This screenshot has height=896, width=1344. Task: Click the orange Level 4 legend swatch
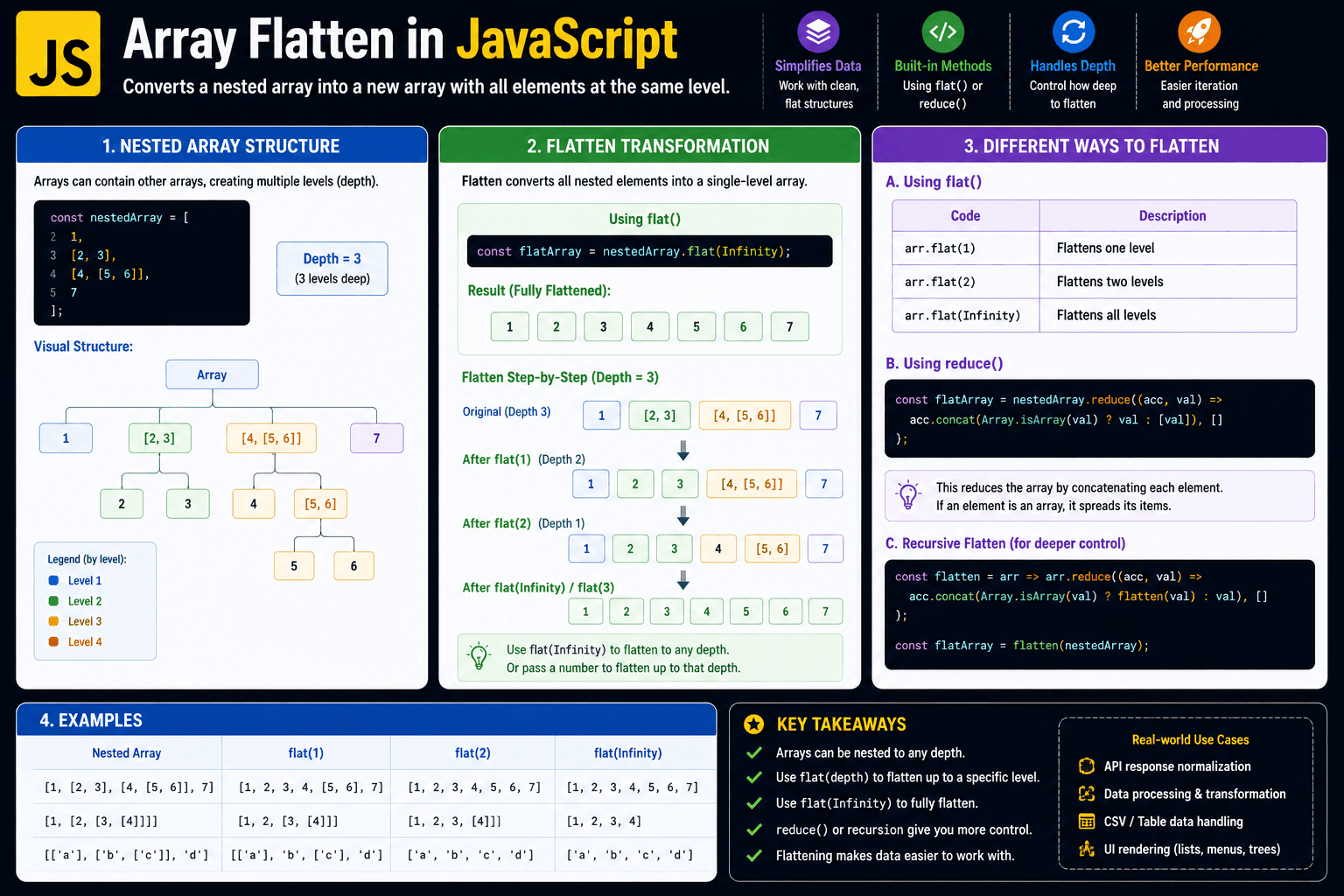[x=53, y=641]
